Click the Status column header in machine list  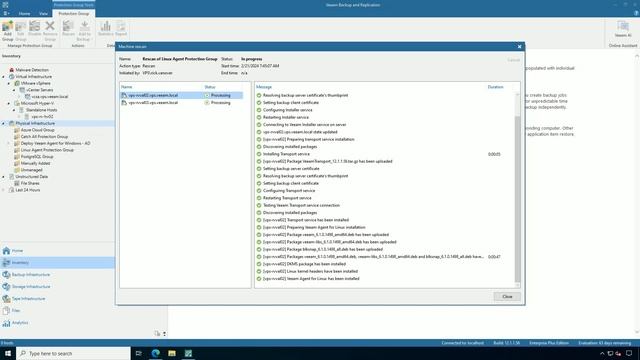(x=209, y=87)
